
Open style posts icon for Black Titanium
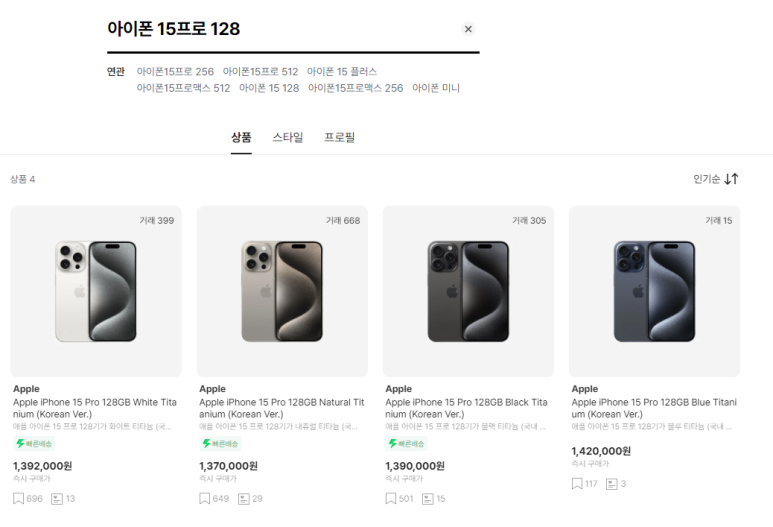(x=428, y=498)
